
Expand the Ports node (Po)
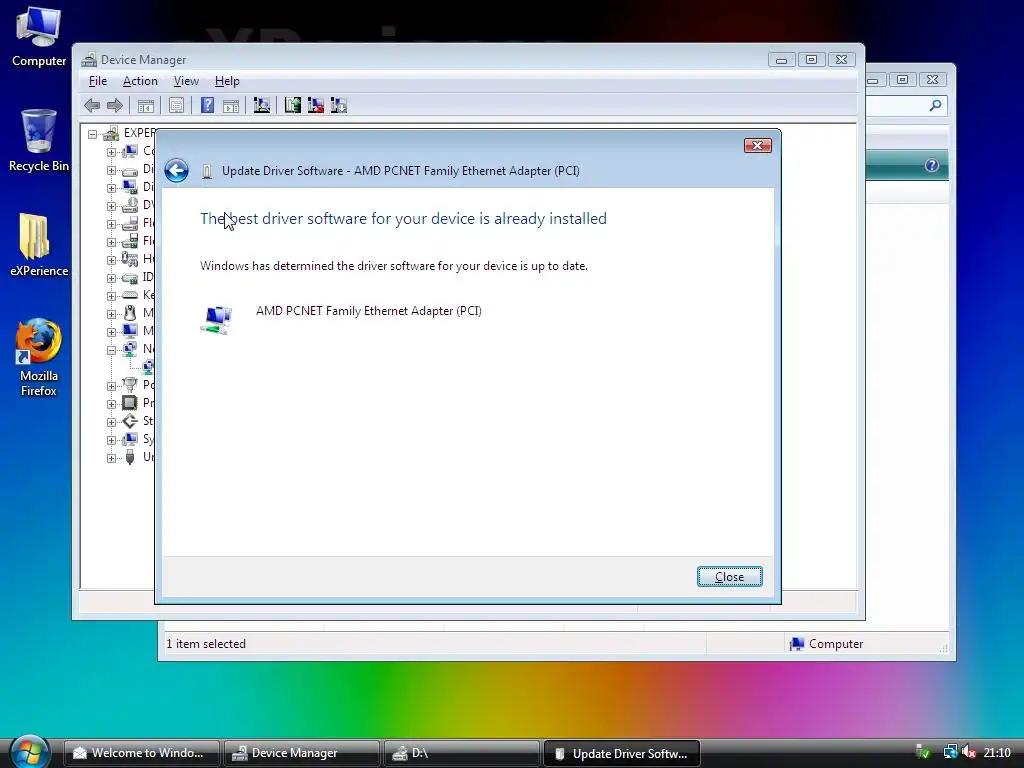(111, 386)
